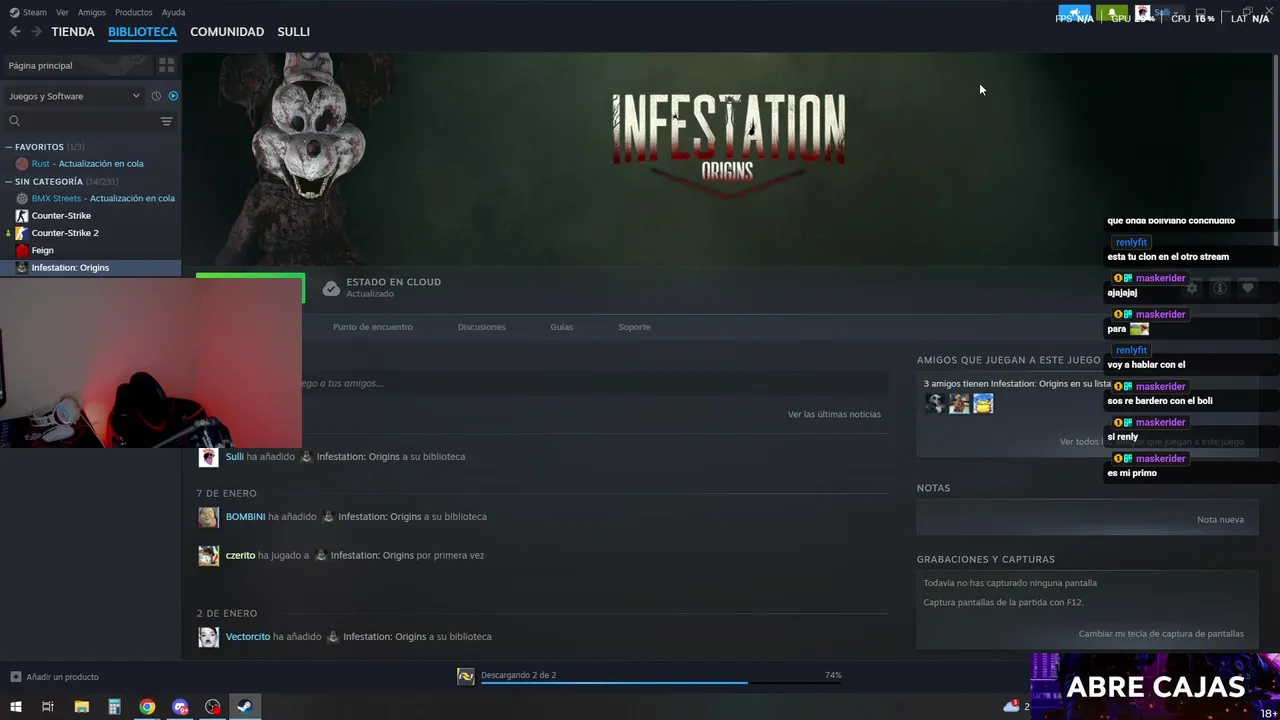Open Soporte tab
Image resolution: width=1280 pixels, height=720 pixels.
pyautogui.click(x=634, y=327)
